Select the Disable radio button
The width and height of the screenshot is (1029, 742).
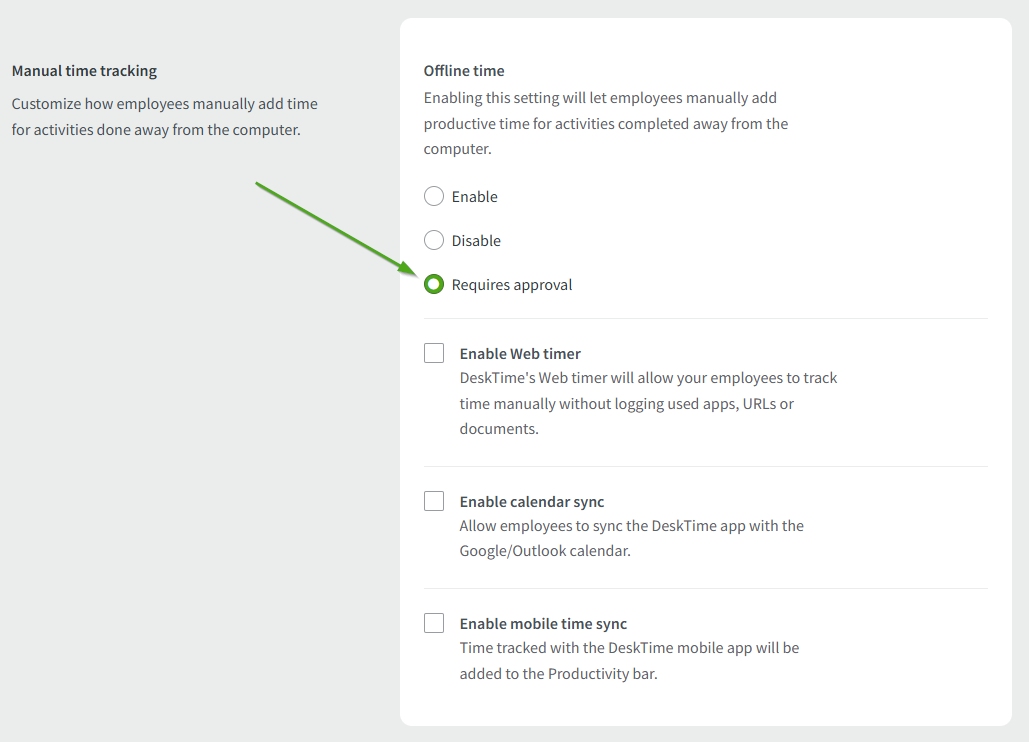click(x=434, y=240)
